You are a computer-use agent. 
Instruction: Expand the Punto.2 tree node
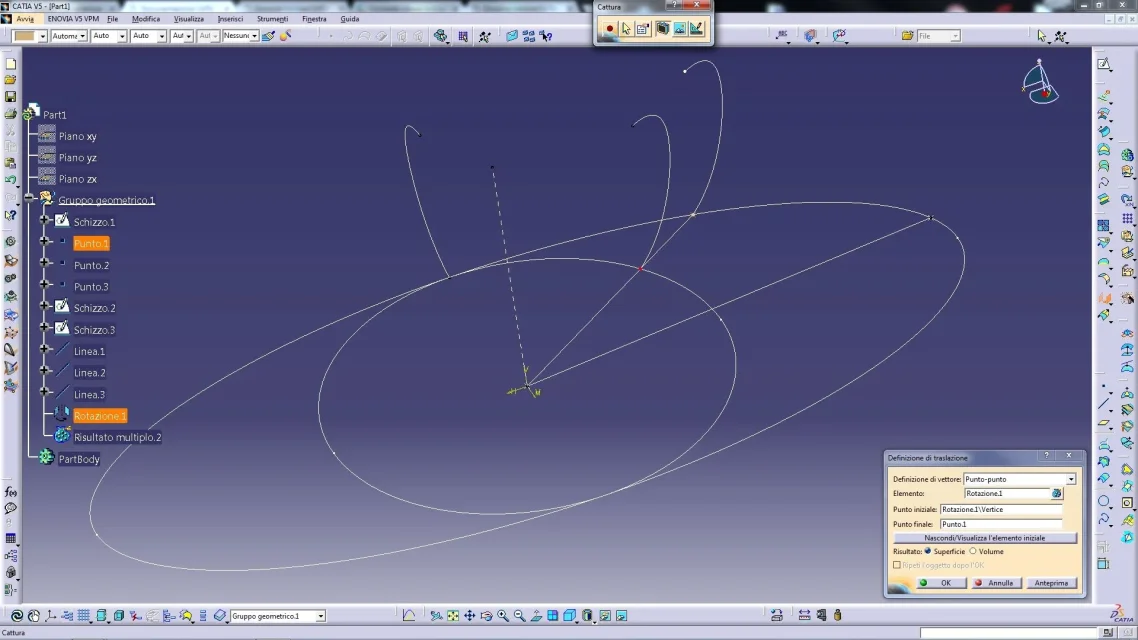pos(44,263)
